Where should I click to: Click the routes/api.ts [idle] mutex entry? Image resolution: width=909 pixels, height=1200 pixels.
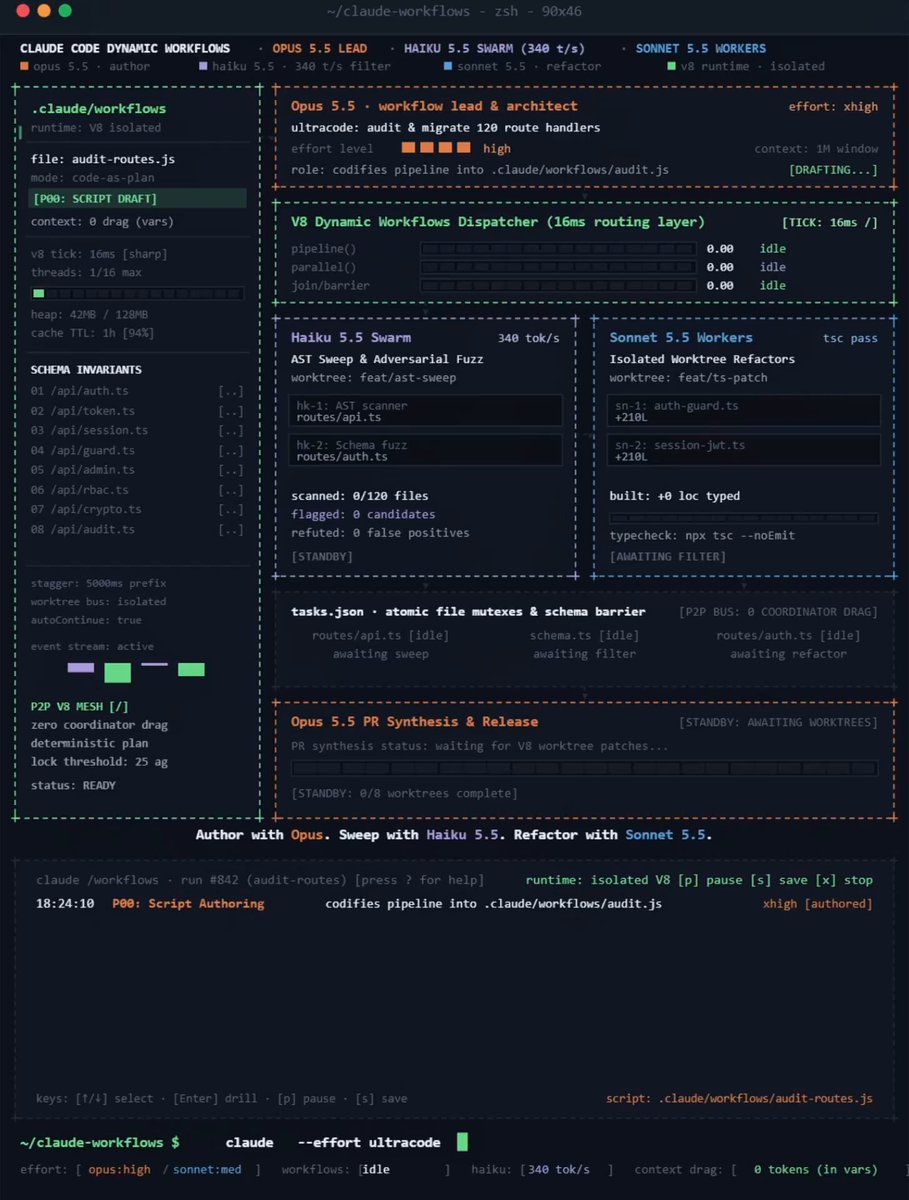[380, 635]
